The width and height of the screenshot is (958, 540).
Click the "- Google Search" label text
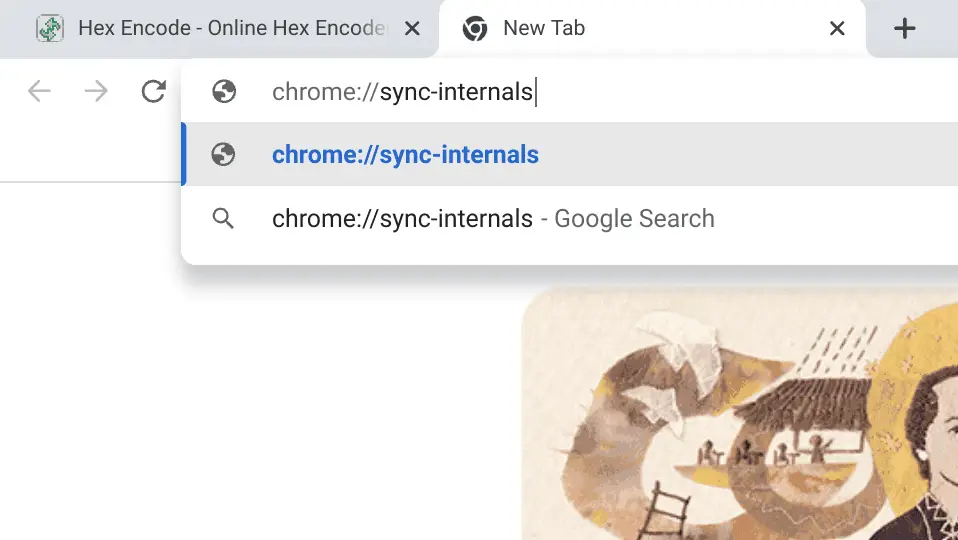(627, 218)
